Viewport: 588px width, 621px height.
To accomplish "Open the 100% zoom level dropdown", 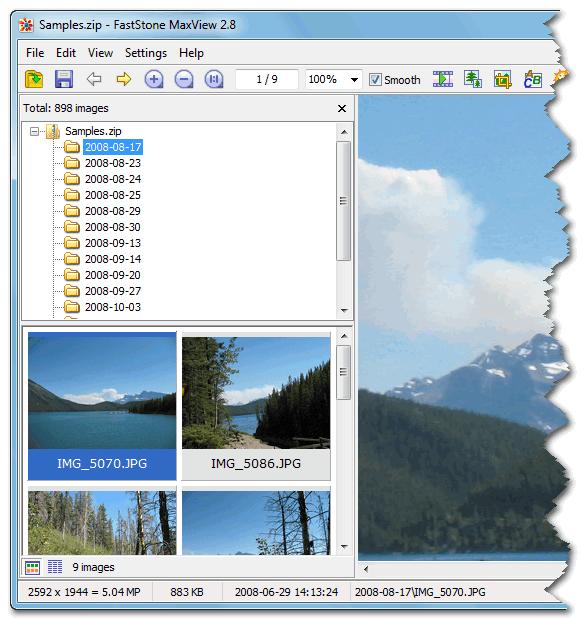I will tap(354, 80).
